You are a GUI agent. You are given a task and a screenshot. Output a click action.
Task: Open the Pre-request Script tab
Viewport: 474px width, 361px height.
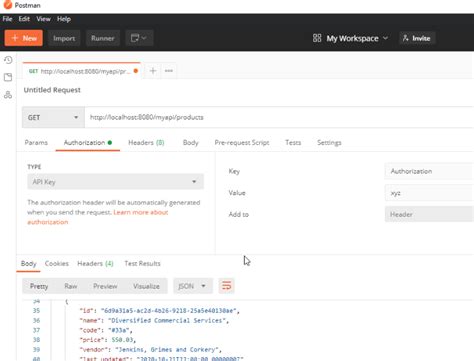click(242, 143)
